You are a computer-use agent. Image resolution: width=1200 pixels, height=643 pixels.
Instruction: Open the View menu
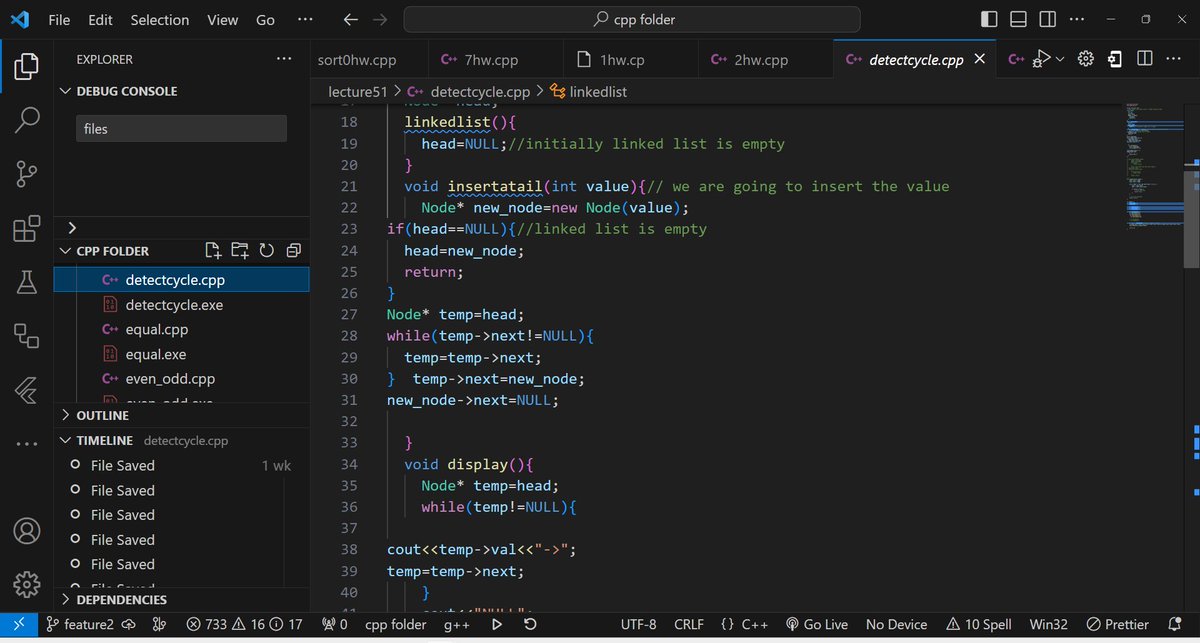coord(222,20)
